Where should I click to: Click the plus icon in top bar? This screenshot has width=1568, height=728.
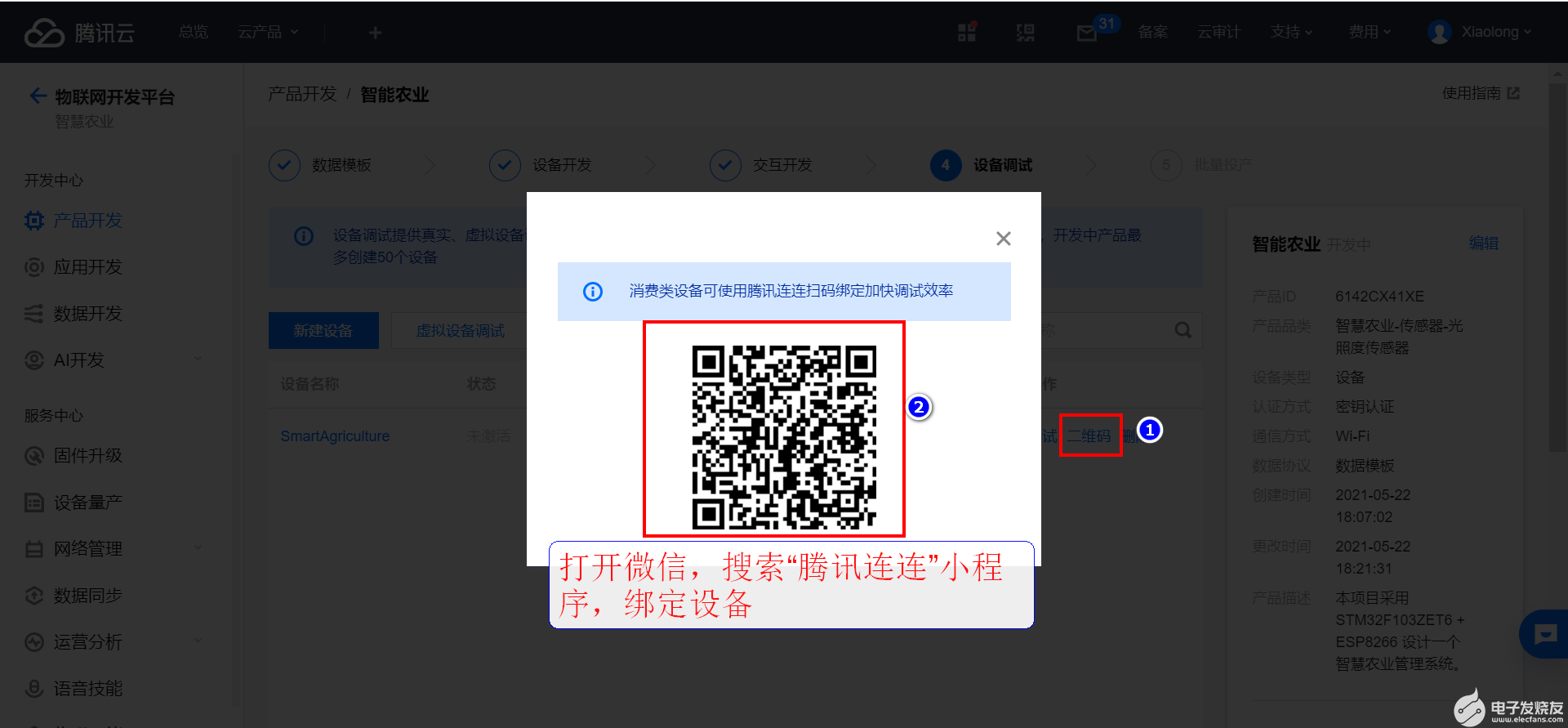(375, 32)
